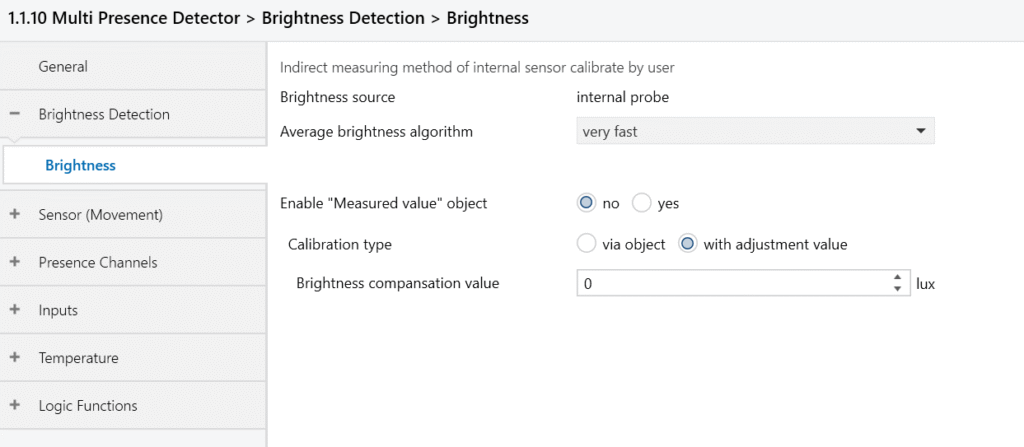Select 'no' for Enable Measured value object
The image size is (1024, 447).
[x=586, y=203]
